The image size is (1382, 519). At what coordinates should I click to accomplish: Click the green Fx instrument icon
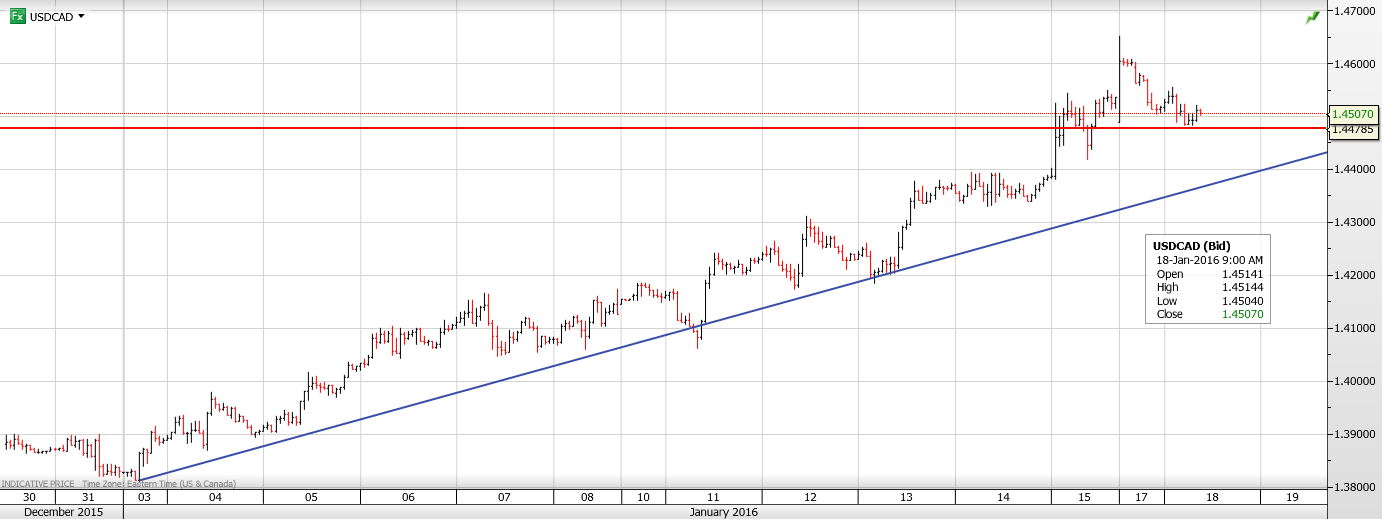click(x=17, y=16)
